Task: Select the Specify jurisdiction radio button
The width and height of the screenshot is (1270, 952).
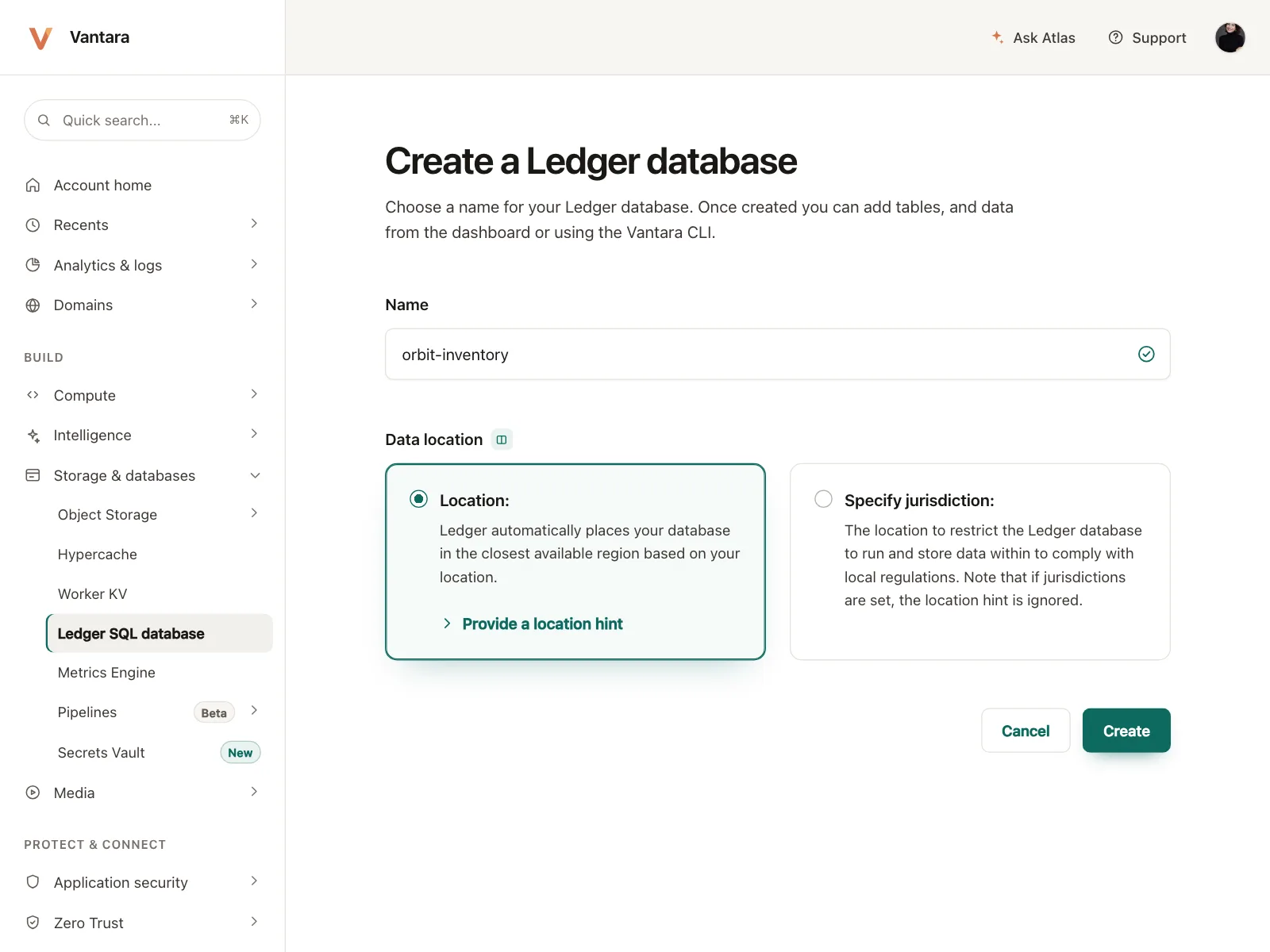Action: pos(823,499)
